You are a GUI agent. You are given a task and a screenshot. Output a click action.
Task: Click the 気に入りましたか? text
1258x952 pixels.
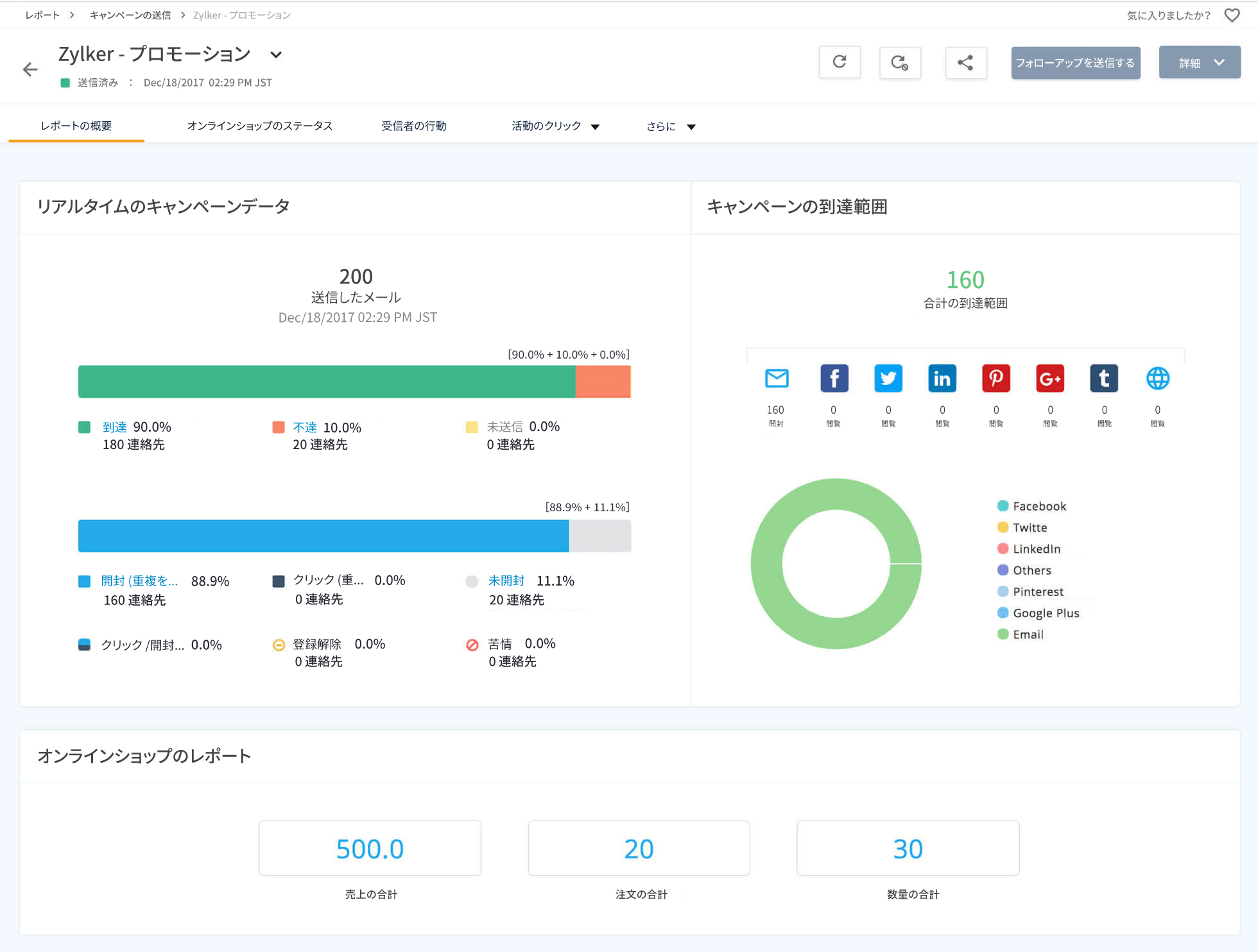[x=1169, y=15]
